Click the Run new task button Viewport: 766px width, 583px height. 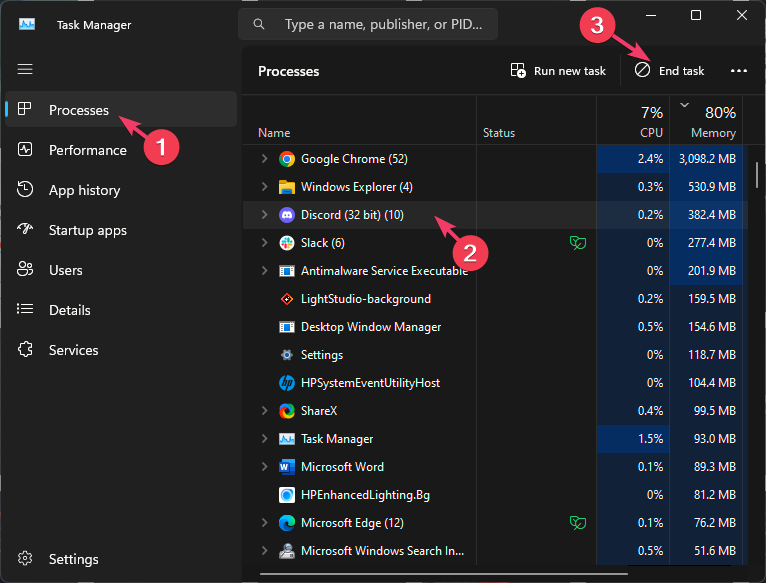tap(558, 71)
